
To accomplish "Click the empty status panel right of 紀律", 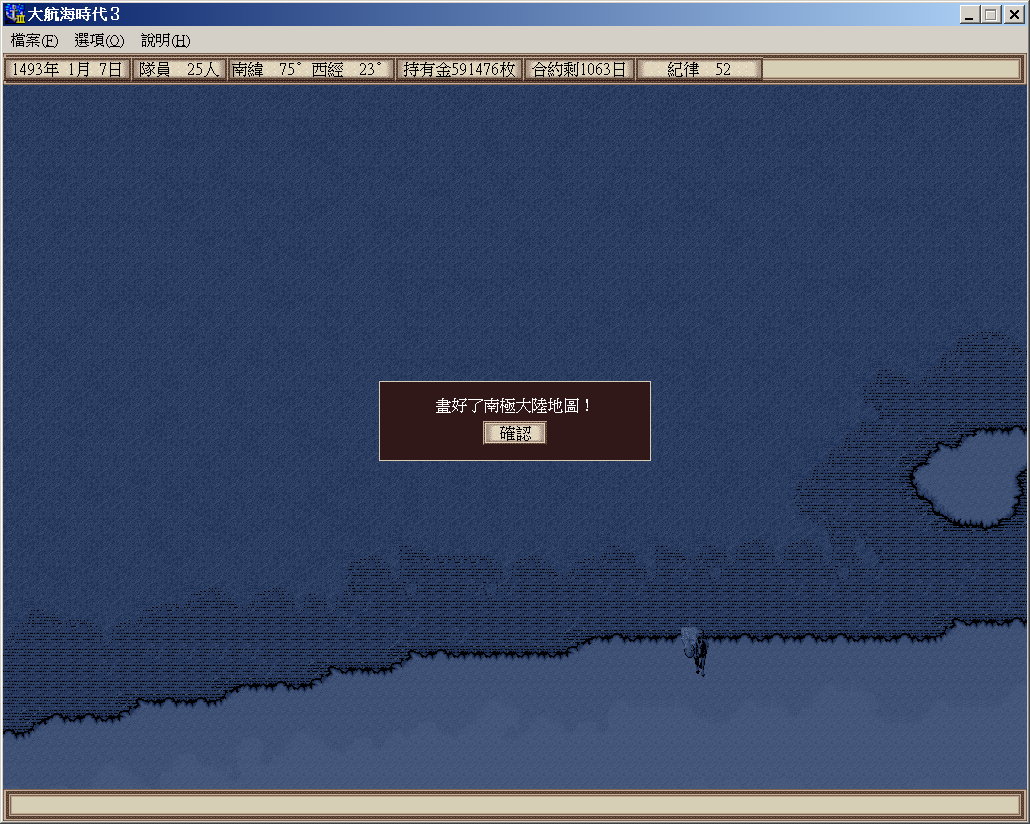I will coord(890,70).
